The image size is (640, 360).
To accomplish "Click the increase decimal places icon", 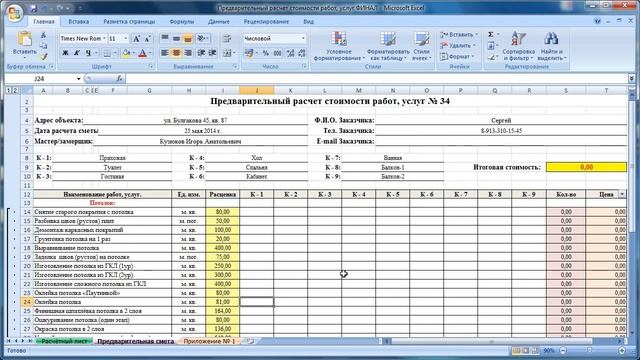I will coord(290,53).
